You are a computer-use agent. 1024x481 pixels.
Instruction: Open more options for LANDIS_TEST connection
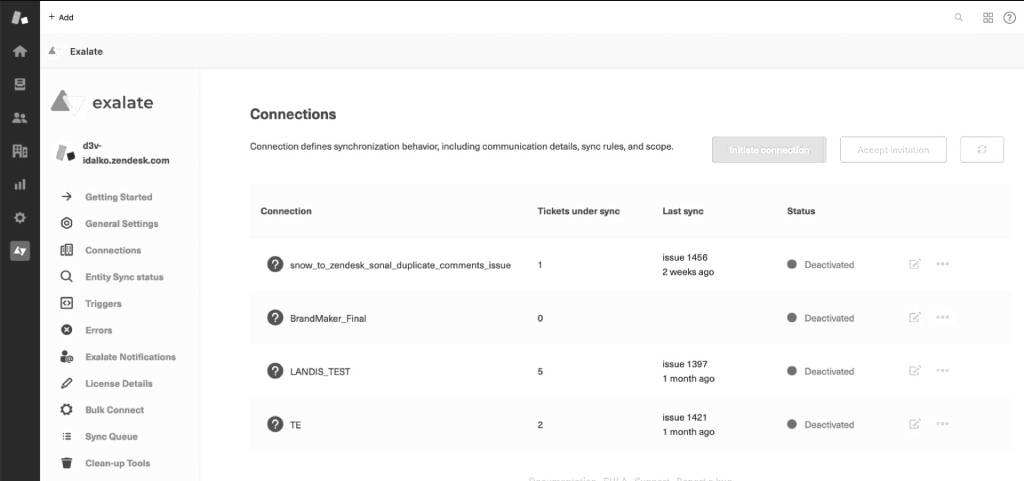[942, 371]
